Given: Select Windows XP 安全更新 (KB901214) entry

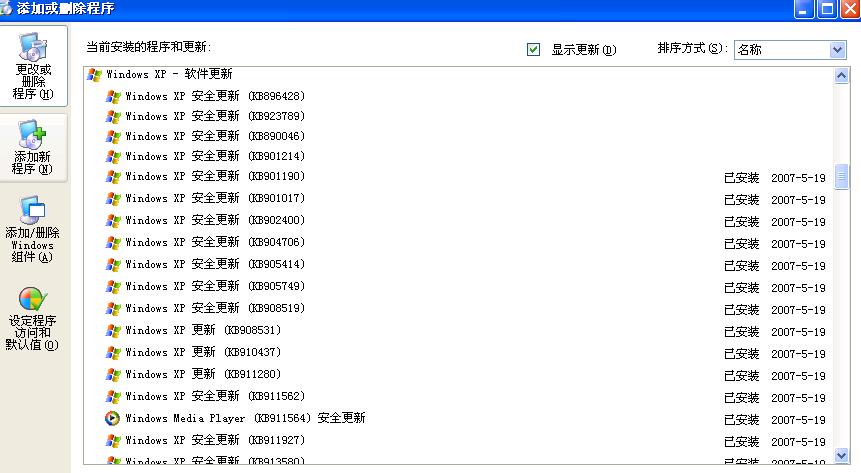Looking at the screenshot, I should click(x=215, y=156).
